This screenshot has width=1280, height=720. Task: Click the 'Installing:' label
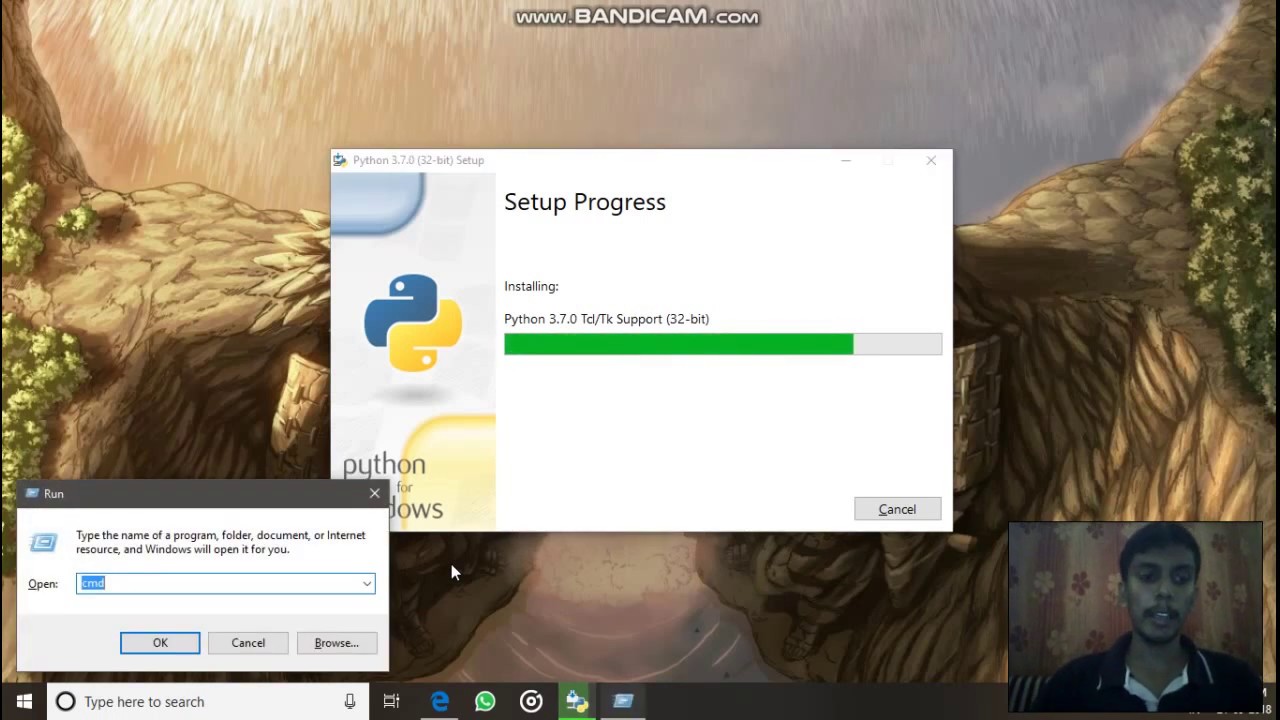[x=531, y=286]
